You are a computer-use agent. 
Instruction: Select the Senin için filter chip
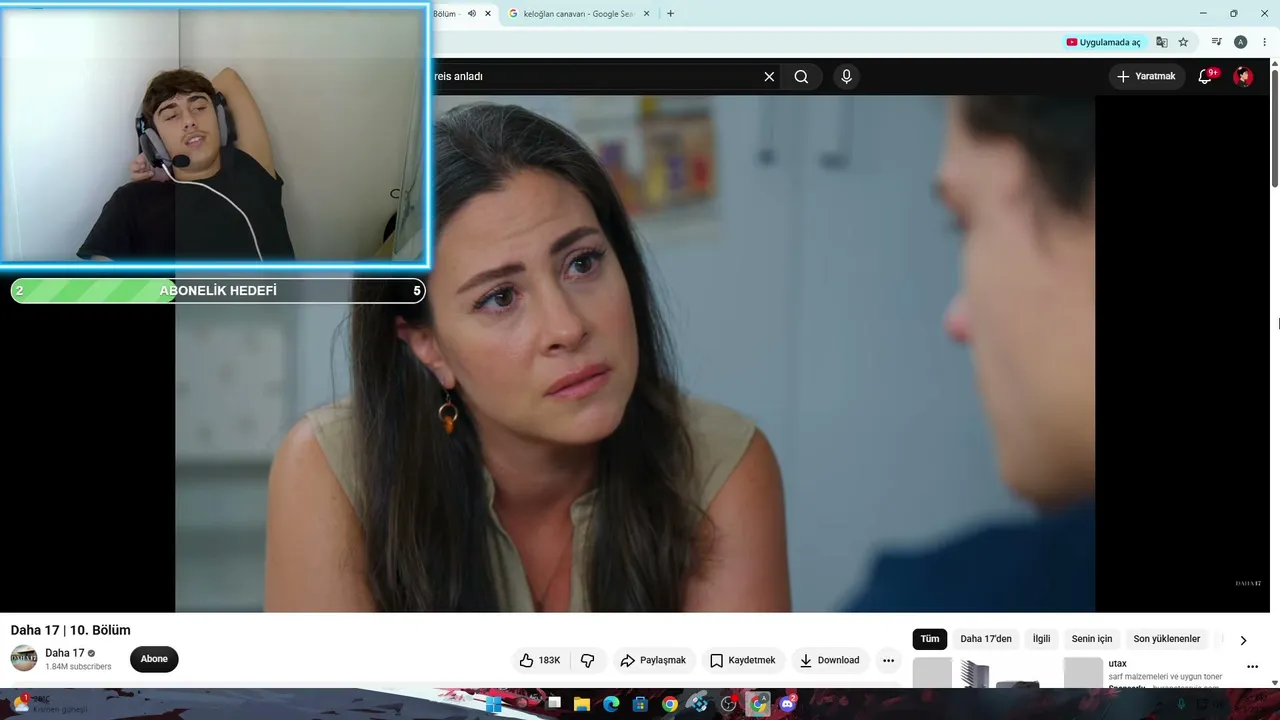pos(1092,639)
